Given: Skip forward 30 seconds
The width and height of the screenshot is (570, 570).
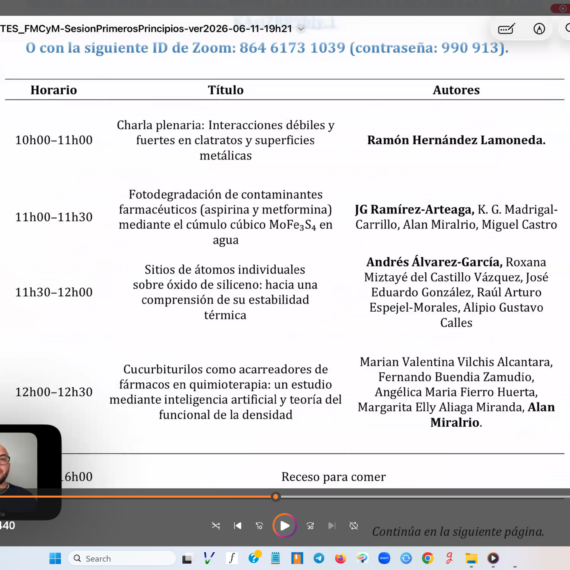Looking at the screenshot, I should (x=310, y=526).
